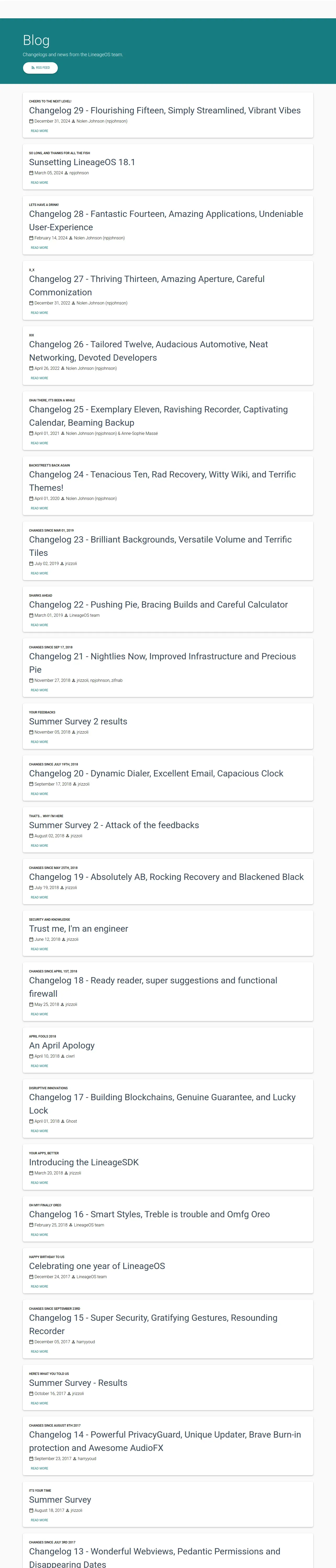Image resolution: width=336 pixels, height=1568 pixels.
Task: Click the Blog page heading
Action: tap(36, 40)
